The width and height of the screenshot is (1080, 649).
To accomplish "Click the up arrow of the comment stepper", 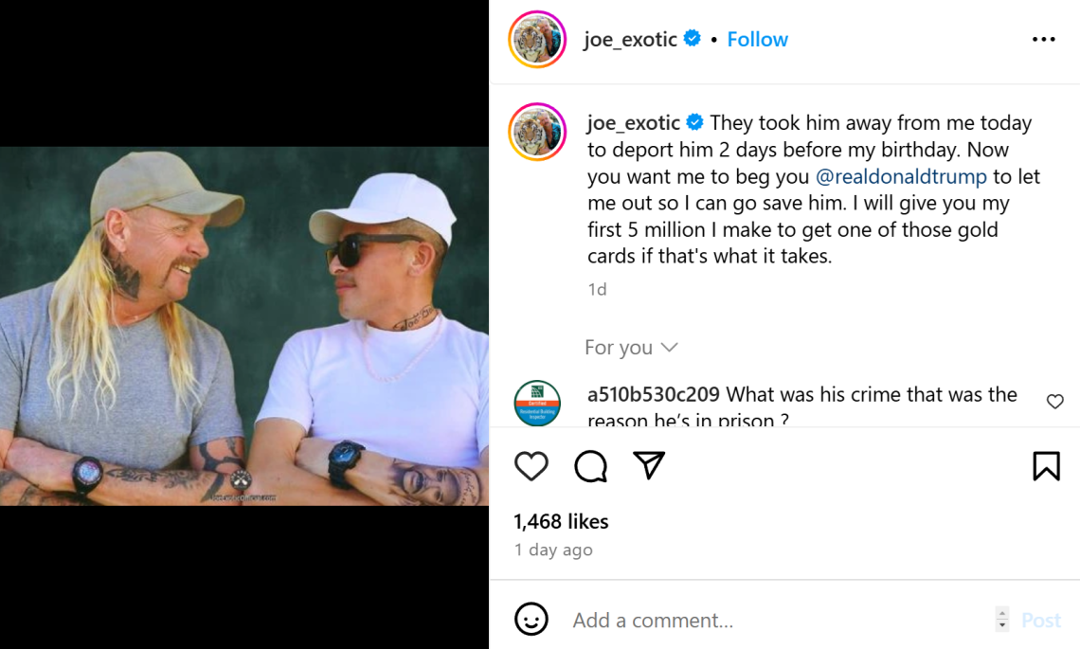I will (1001, 613).
